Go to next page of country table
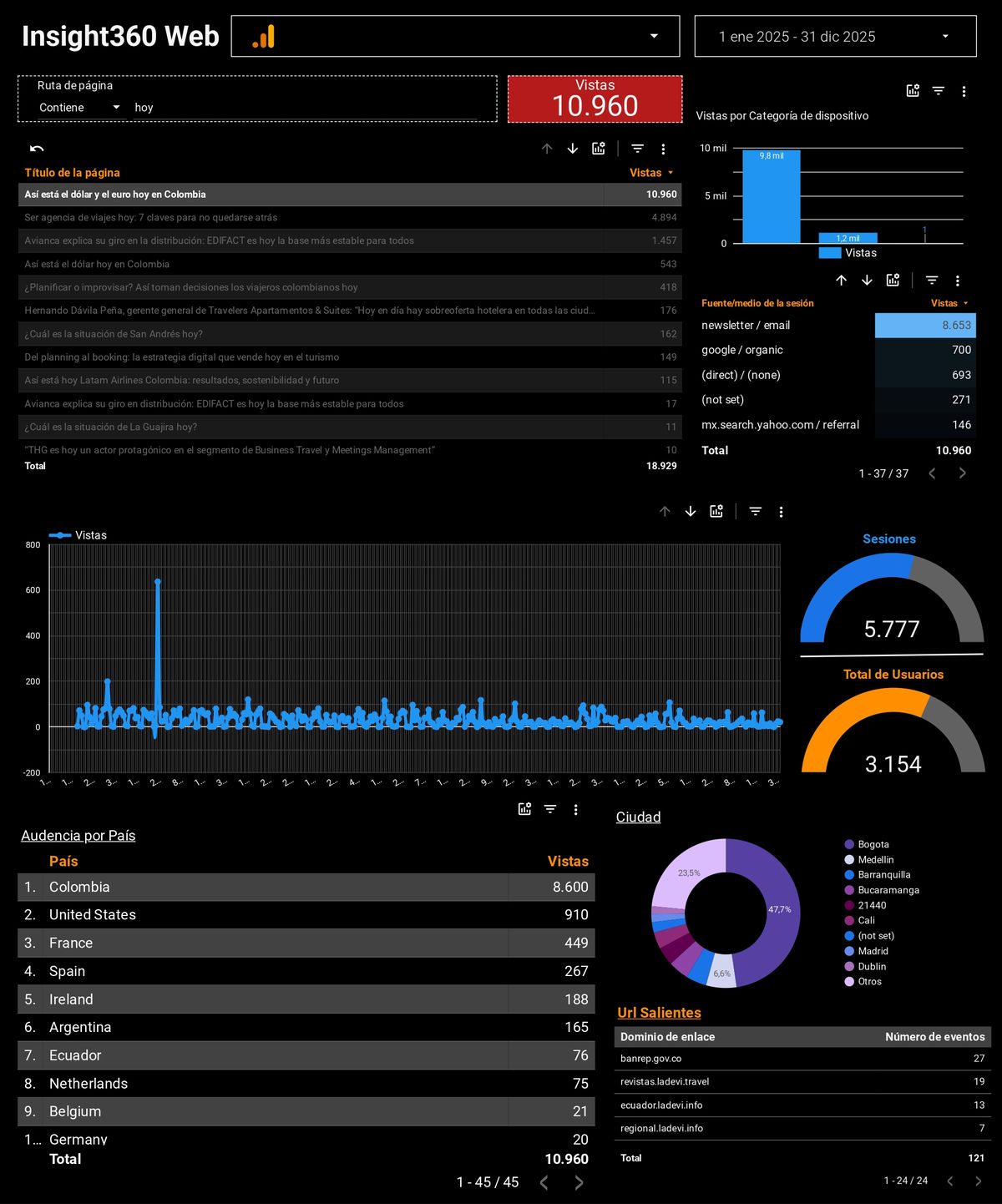 (x=579, y=1182)
